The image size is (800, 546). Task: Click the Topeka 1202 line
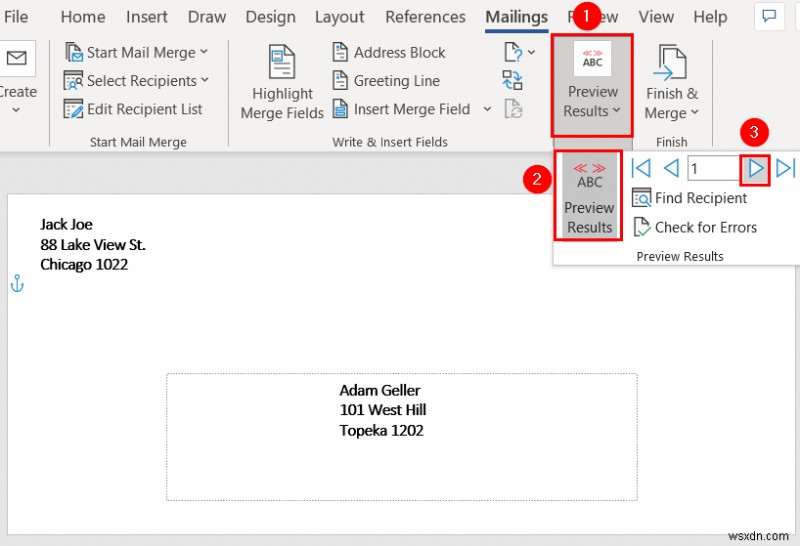381,430
